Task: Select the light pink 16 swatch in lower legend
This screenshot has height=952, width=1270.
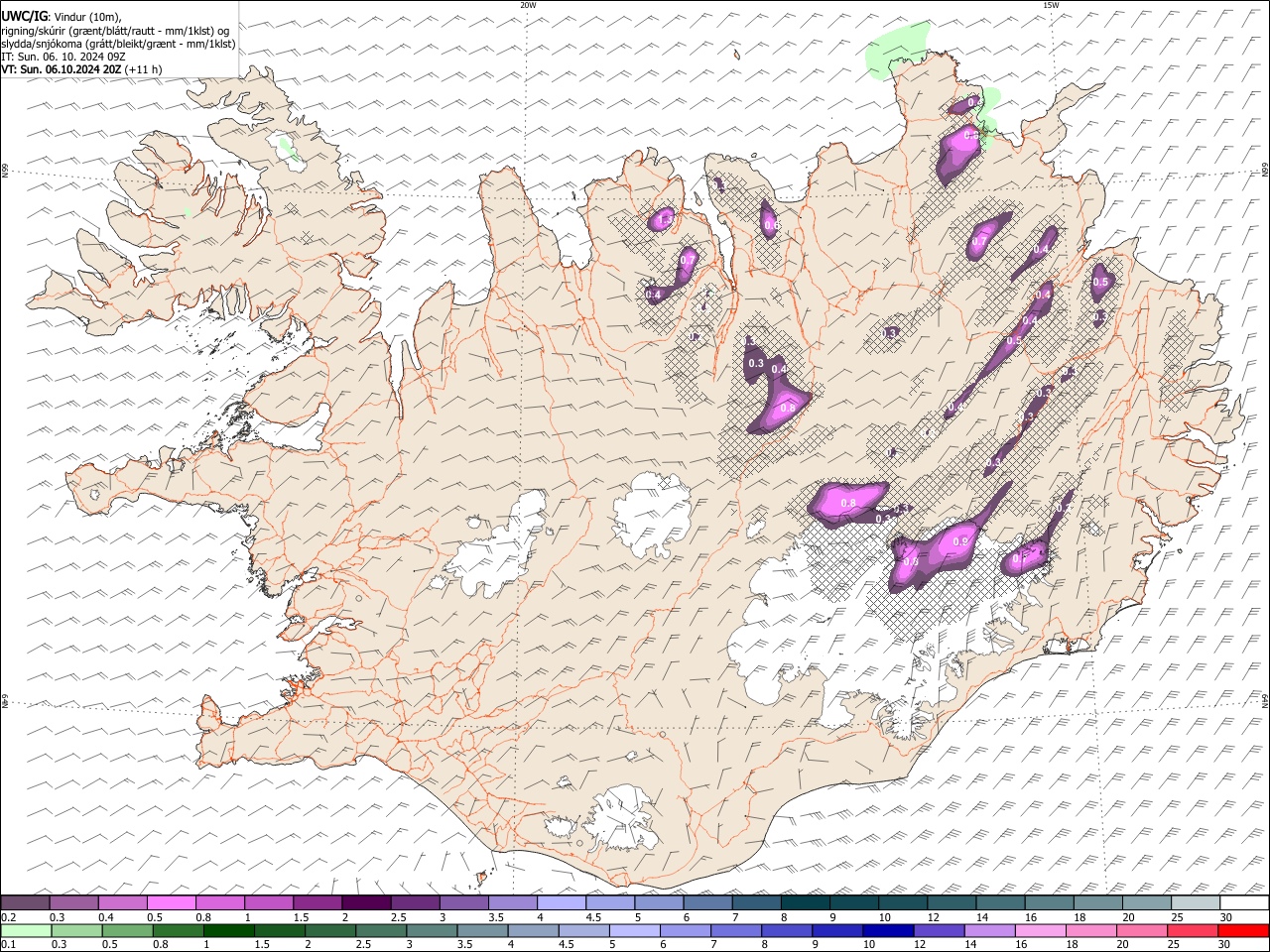Action: [1041, 931]
